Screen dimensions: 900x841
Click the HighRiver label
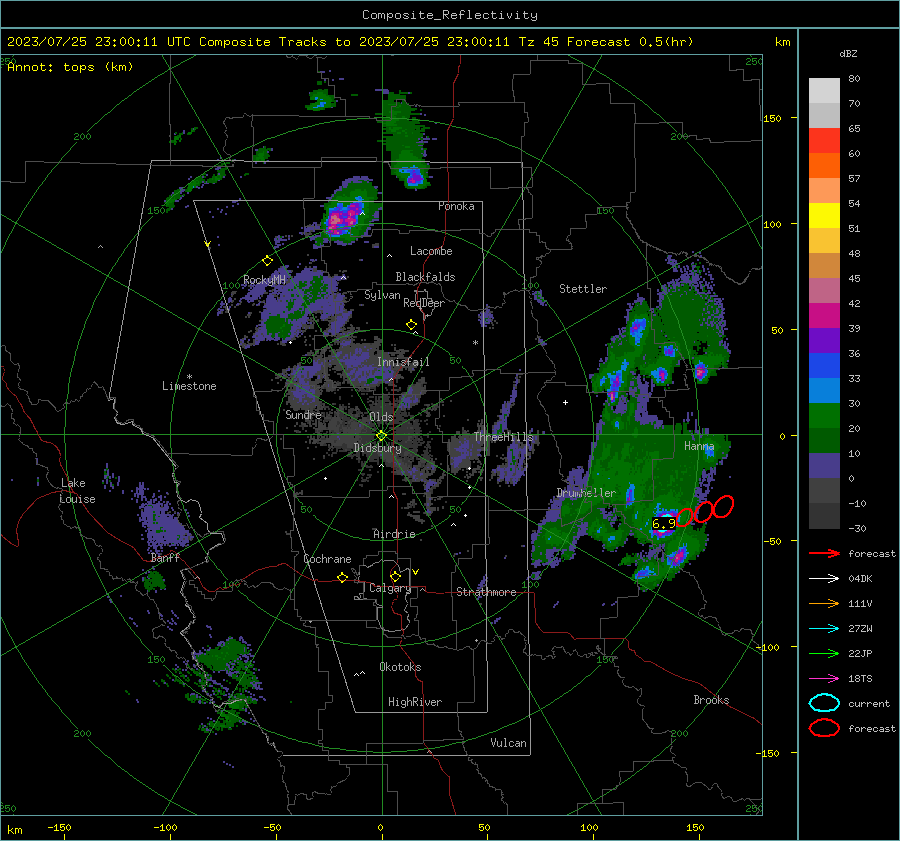pyautogui.click(x=415, y=702)
